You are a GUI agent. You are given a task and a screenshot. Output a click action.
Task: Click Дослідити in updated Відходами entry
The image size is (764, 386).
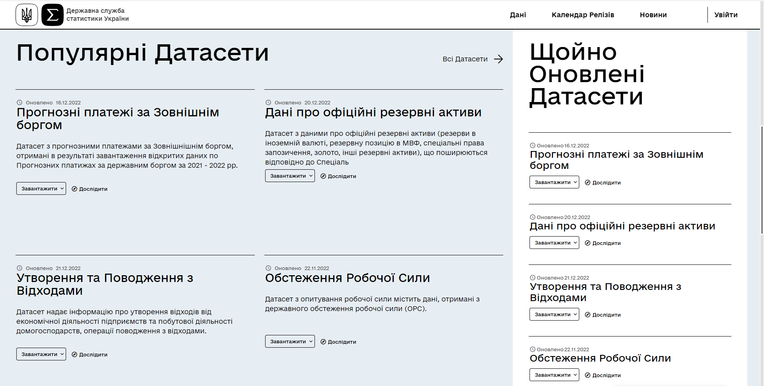[x=603, y=314]
